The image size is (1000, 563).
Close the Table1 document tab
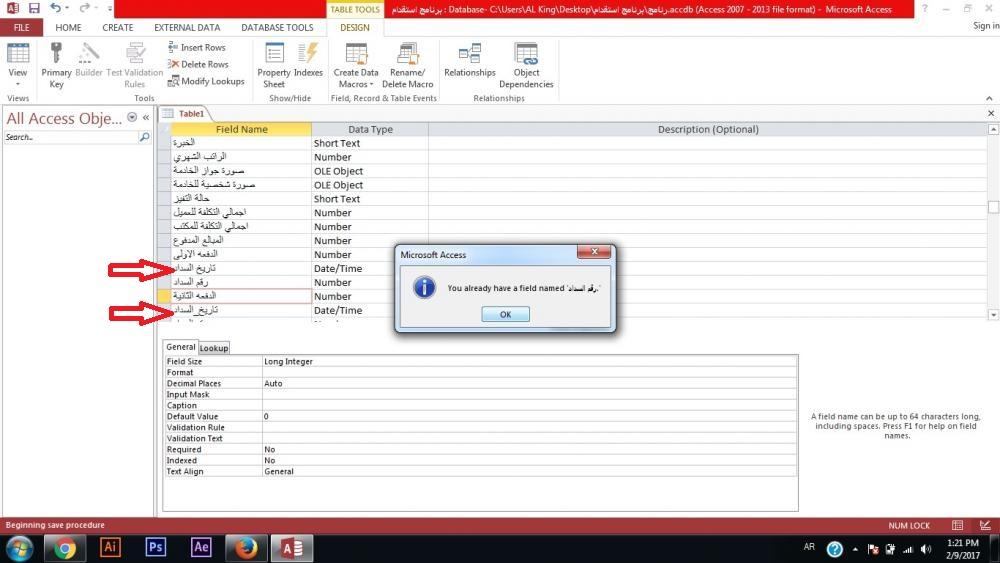991,113
